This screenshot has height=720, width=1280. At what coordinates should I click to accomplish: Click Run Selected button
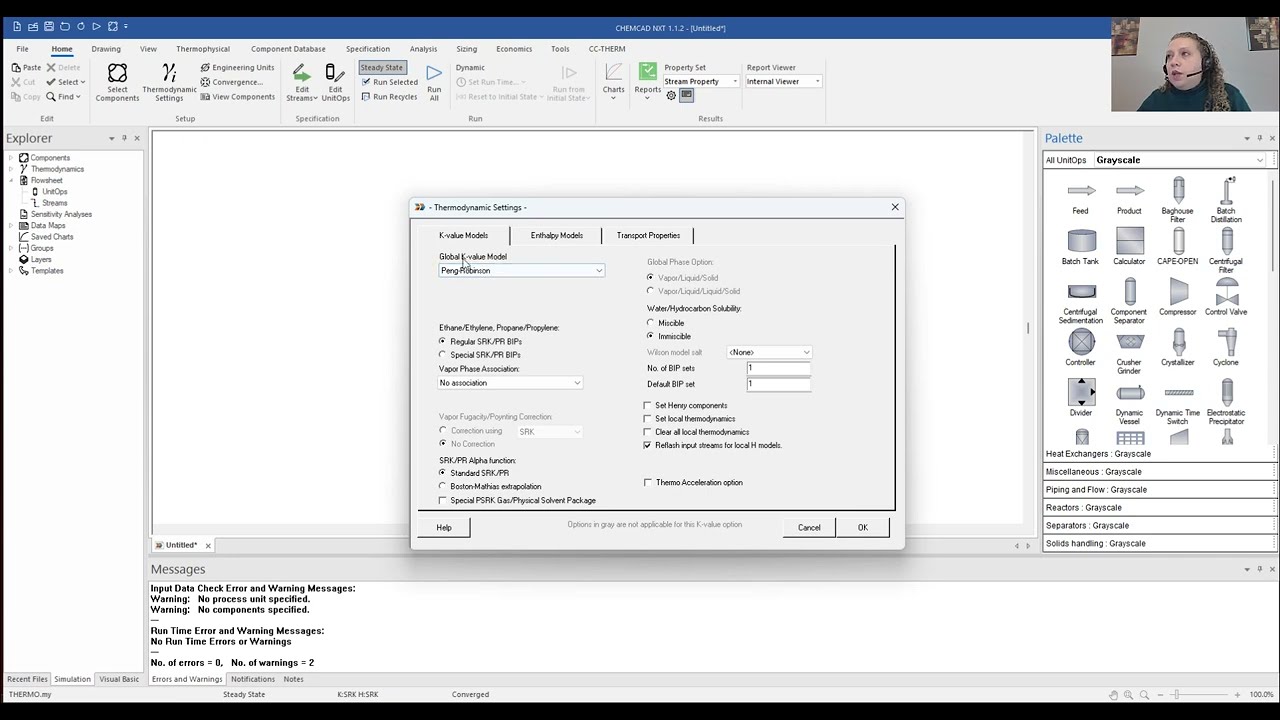click(x=389, y=82)
